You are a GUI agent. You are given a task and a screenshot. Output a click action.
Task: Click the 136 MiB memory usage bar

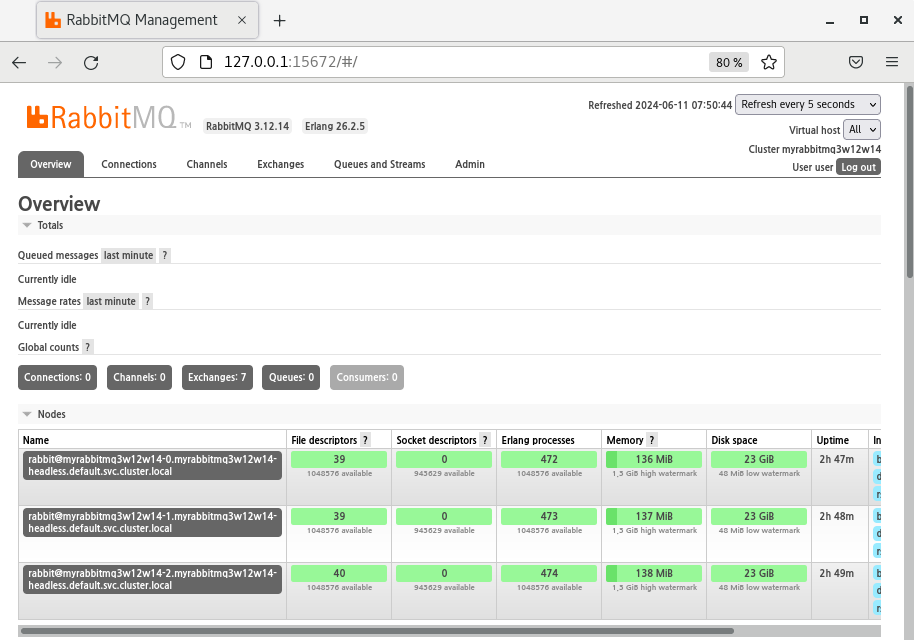[653, 459]
